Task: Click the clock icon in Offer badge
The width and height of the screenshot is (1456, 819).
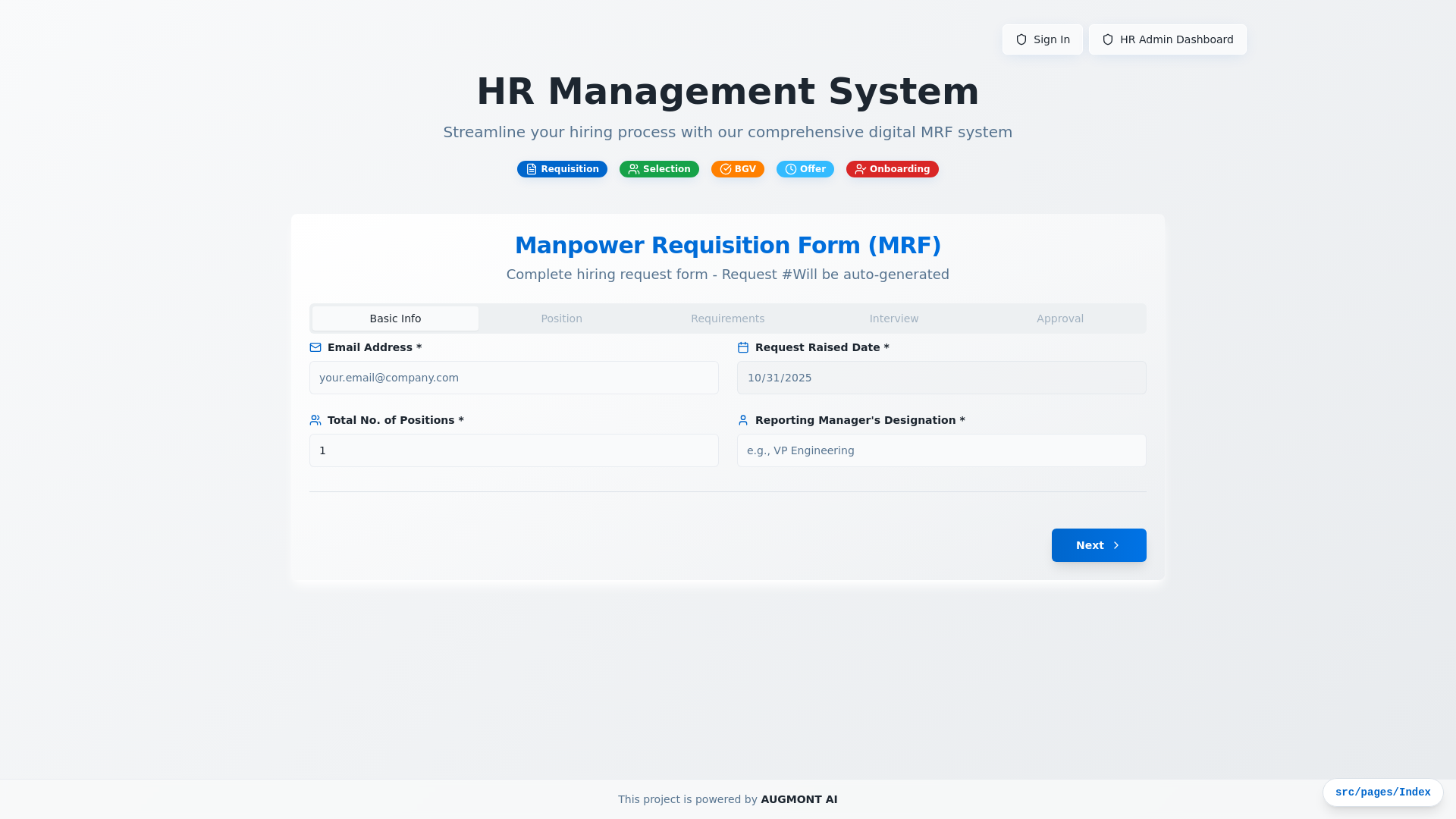Action: [791, 169]
